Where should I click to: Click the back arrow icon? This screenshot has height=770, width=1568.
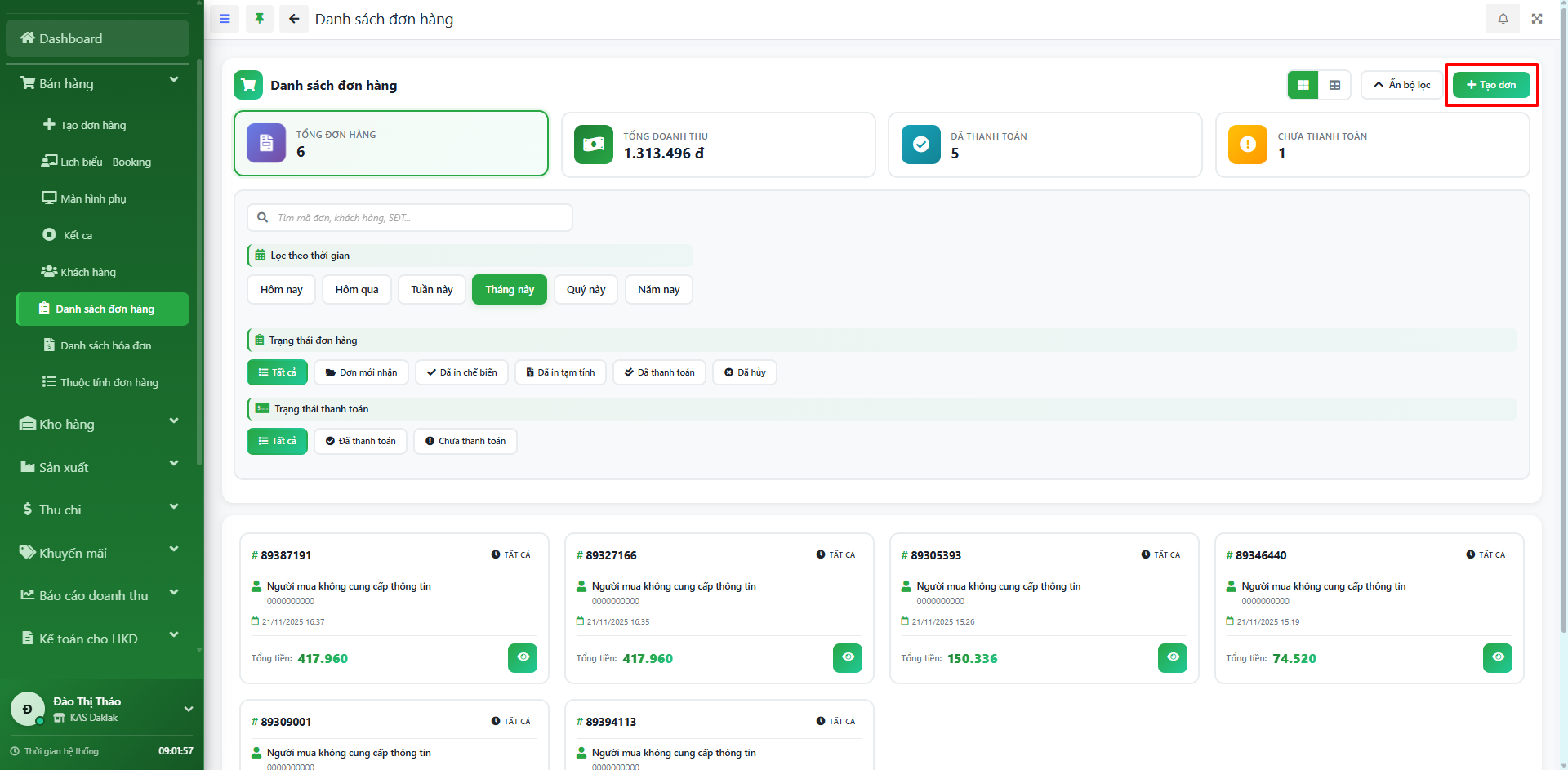[x=294, y=19]
